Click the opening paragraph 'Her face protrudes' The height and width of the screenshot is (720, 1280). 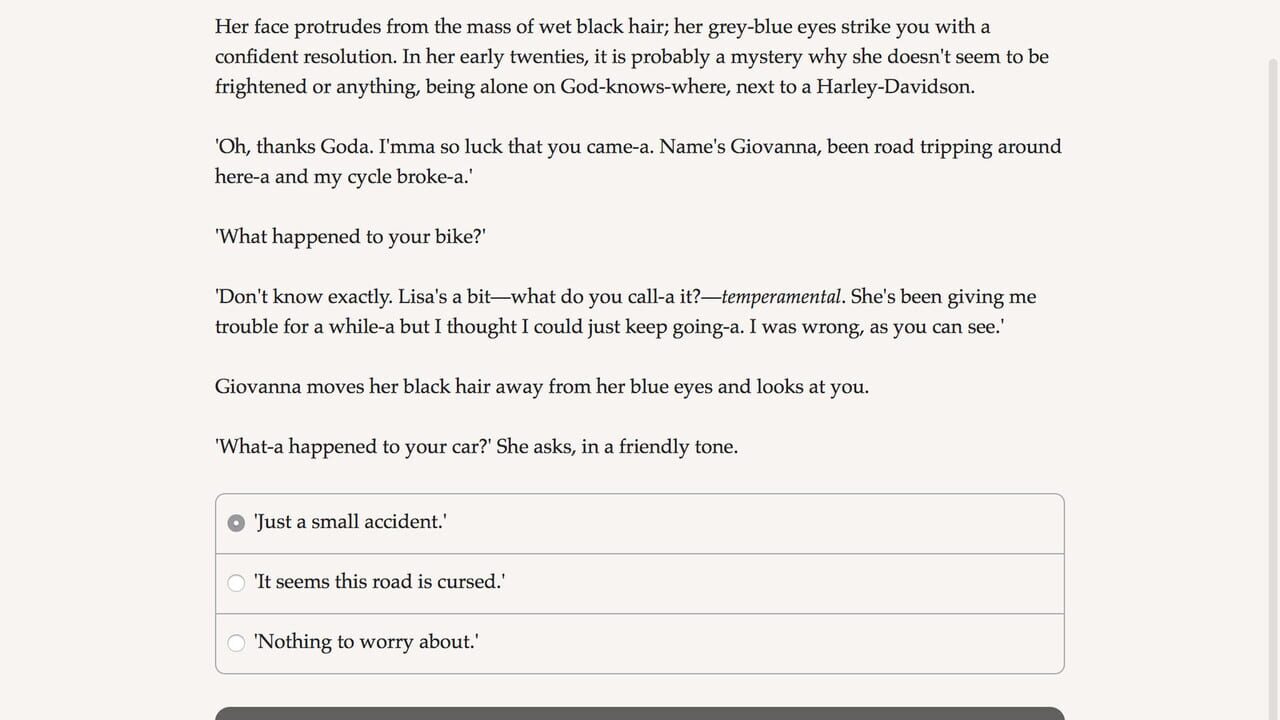(632, 57)
